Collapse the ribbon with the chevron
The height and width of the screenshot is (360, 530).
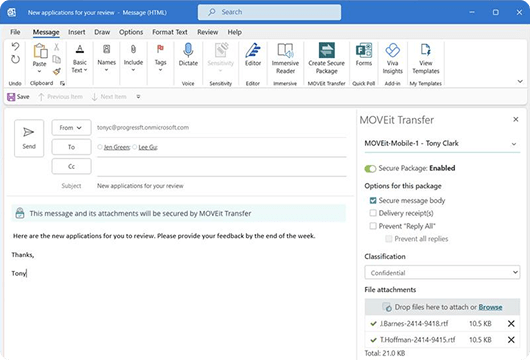coord(520,81)
